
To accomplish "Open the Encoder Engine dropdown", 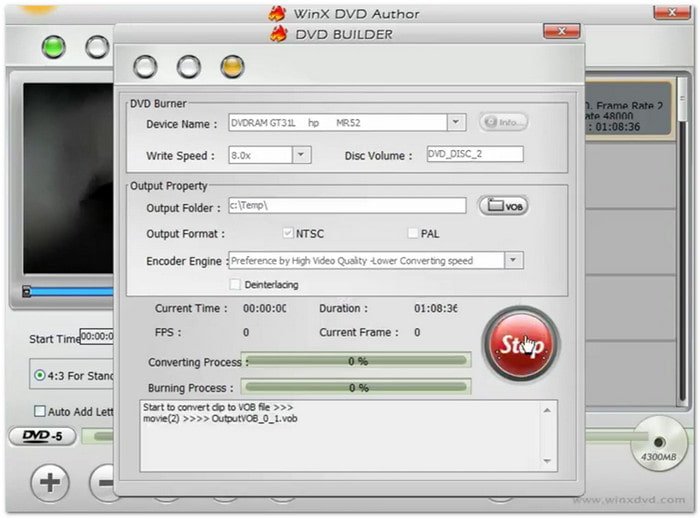I will [513, 260].
